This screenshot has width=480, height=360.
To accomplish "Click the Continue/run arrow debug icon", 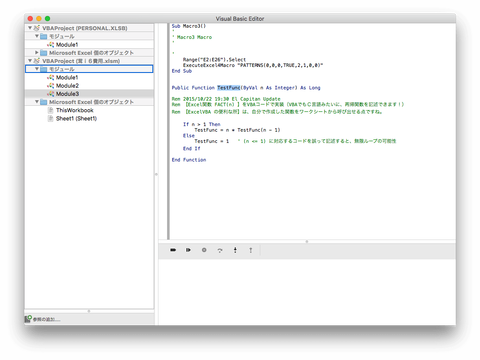I will pos(188,250).
